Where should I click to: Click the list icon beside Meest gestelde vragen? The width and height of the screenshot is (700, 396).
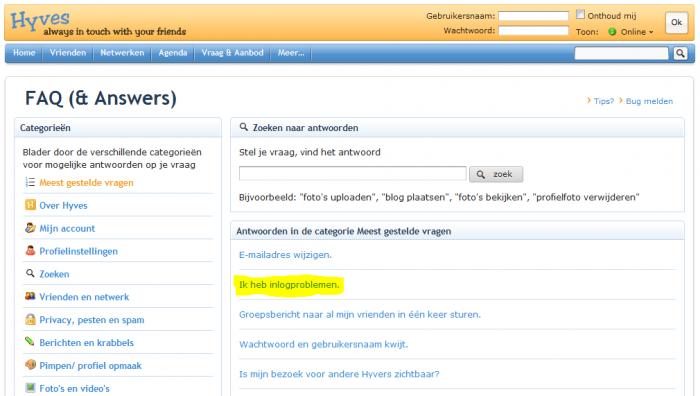click(x=30, y=182)
